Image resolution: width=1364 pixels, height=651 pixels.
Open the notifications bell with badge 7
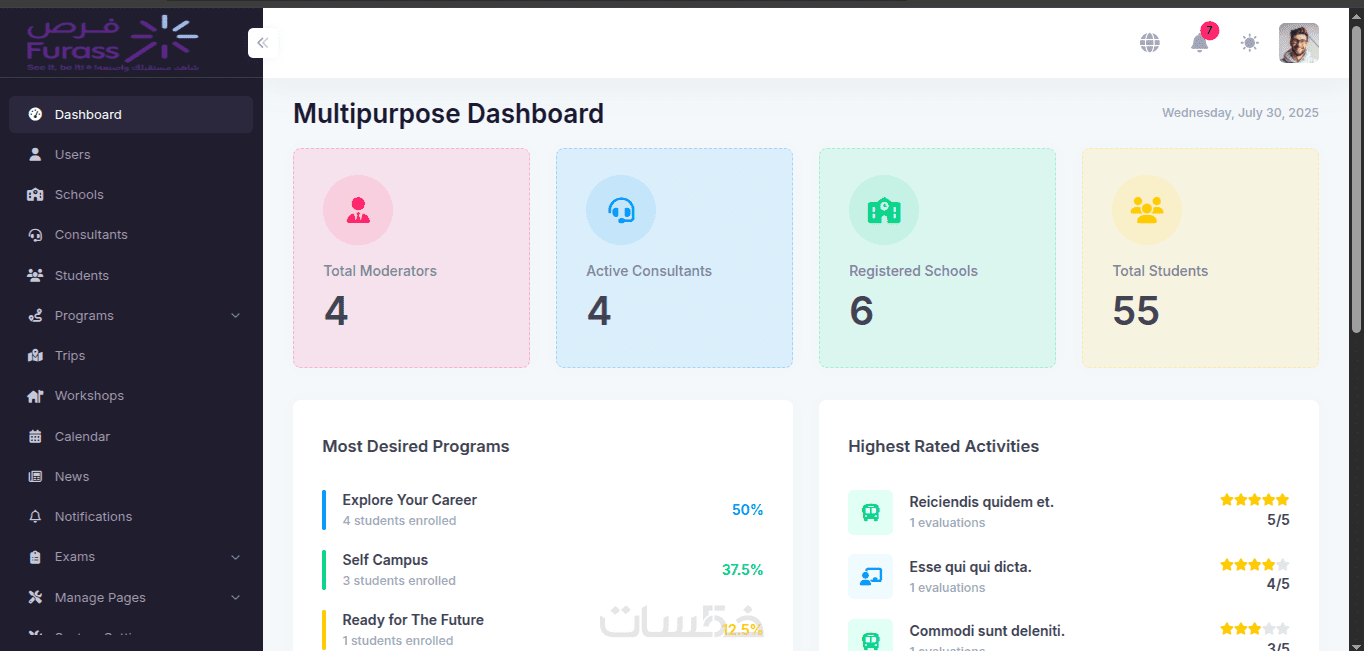(1200, 43)
